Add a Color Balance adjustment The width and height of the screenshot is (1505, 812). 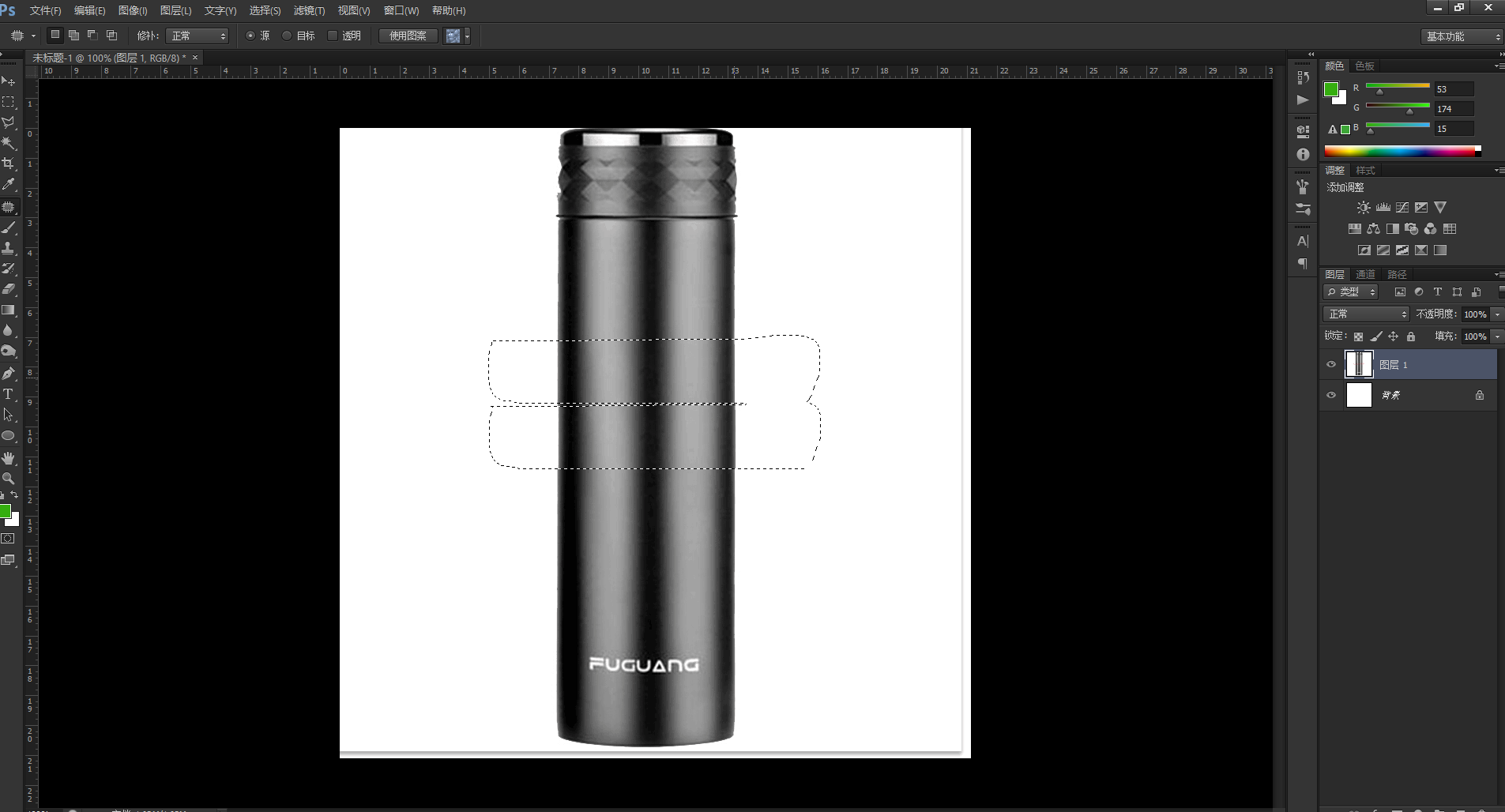point(1373,228)
